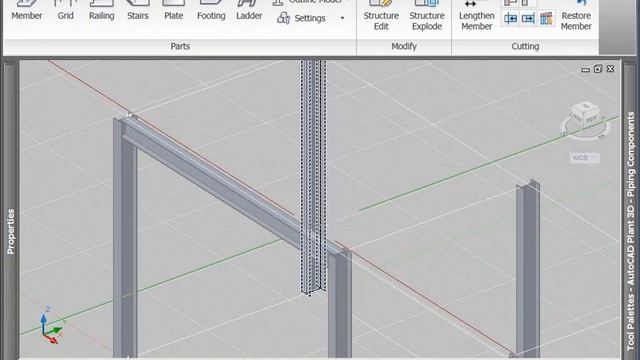This screenshot has width=640, height=360.
Task: Launch Structure Edit command
Action: (381, 16)
